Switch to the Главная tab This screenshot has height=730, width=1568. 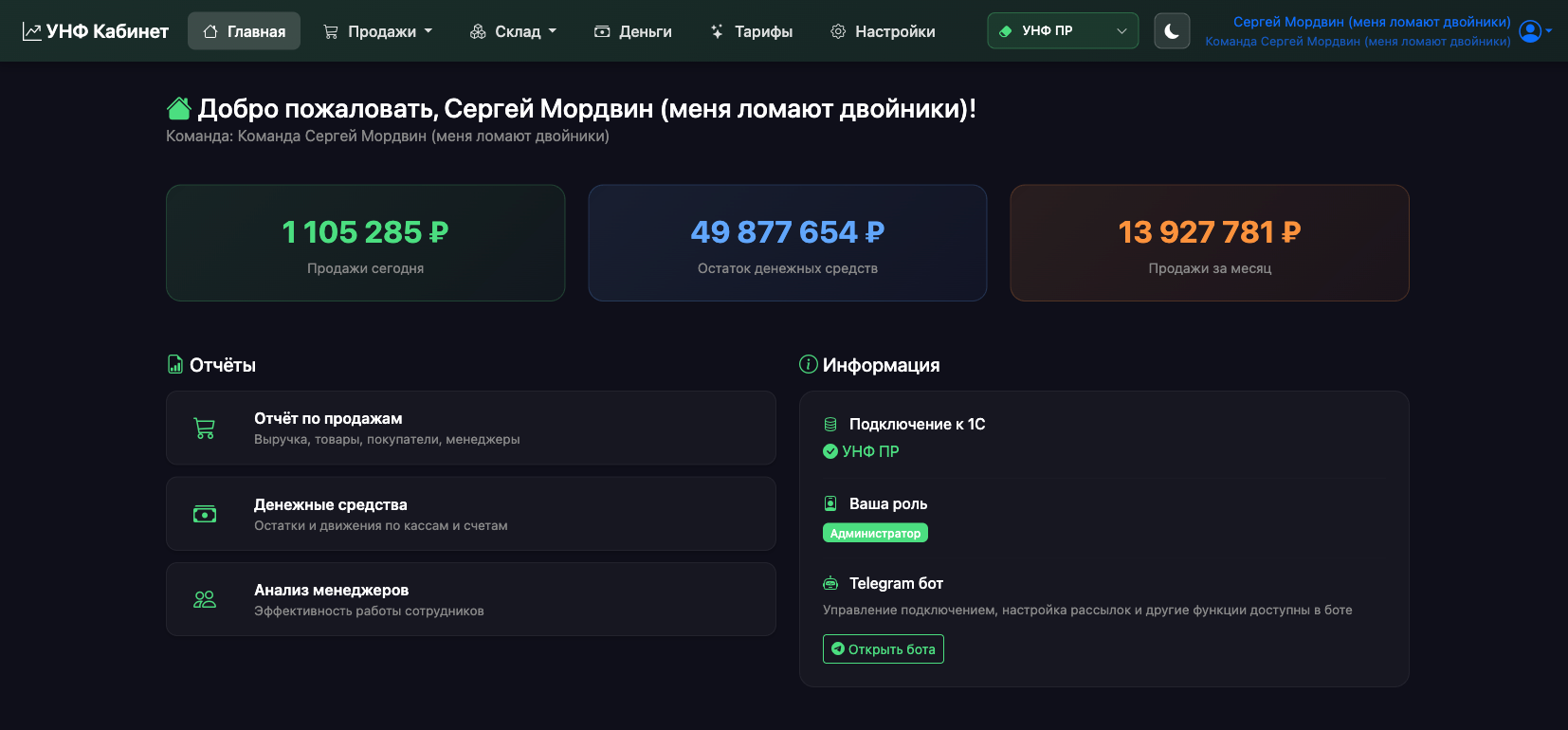click(244, 30)
